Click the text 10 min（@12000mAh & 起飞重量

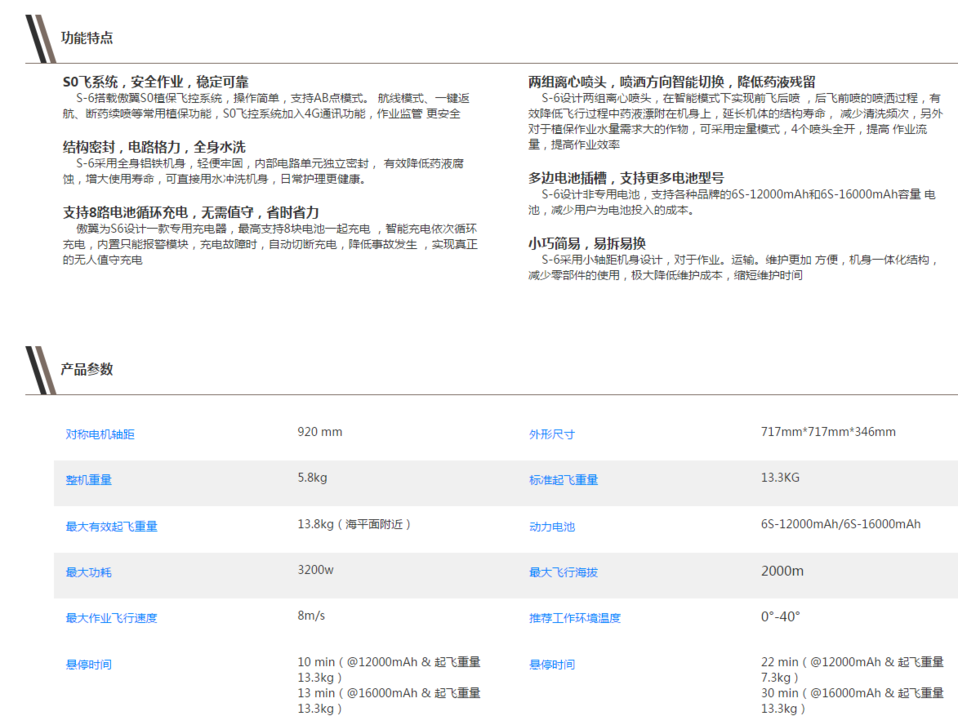[x=389, y=662]
